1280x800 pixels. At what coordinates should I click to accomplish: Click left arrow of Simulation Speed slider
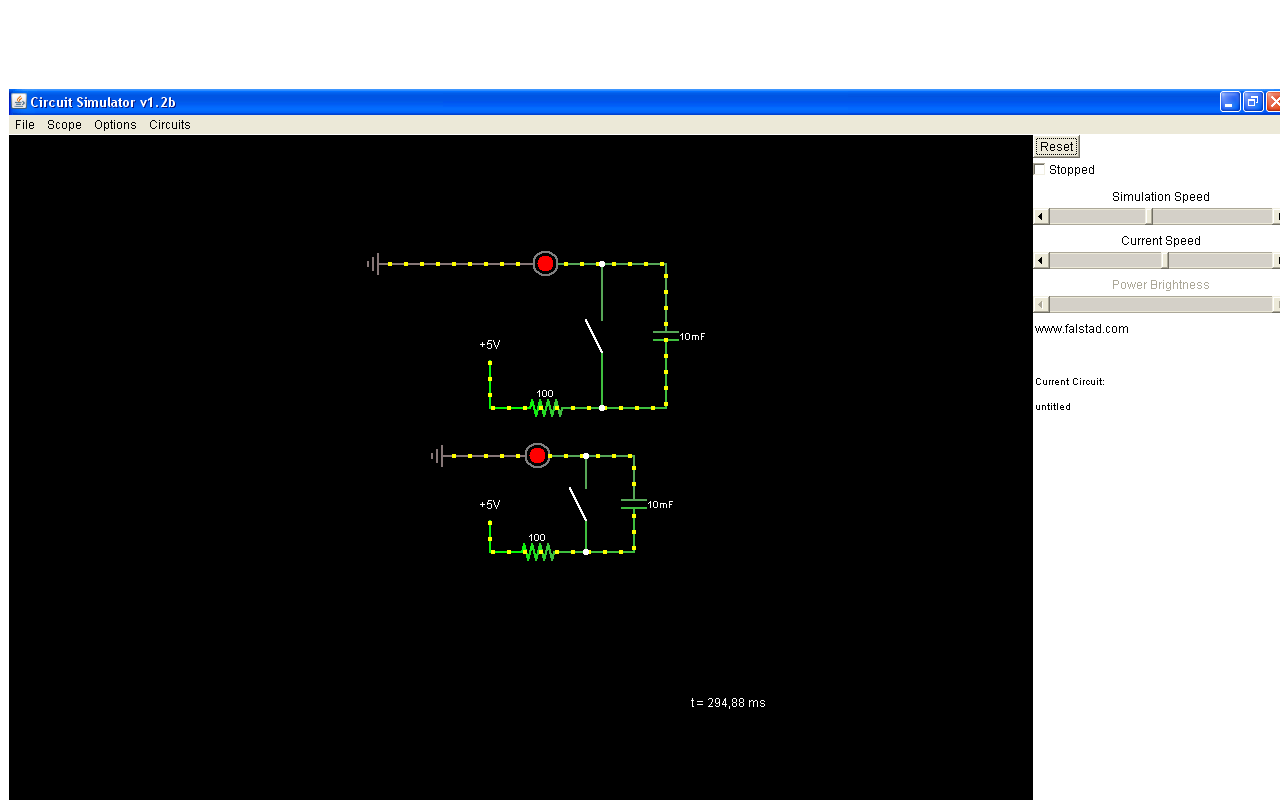(1040, 217)
